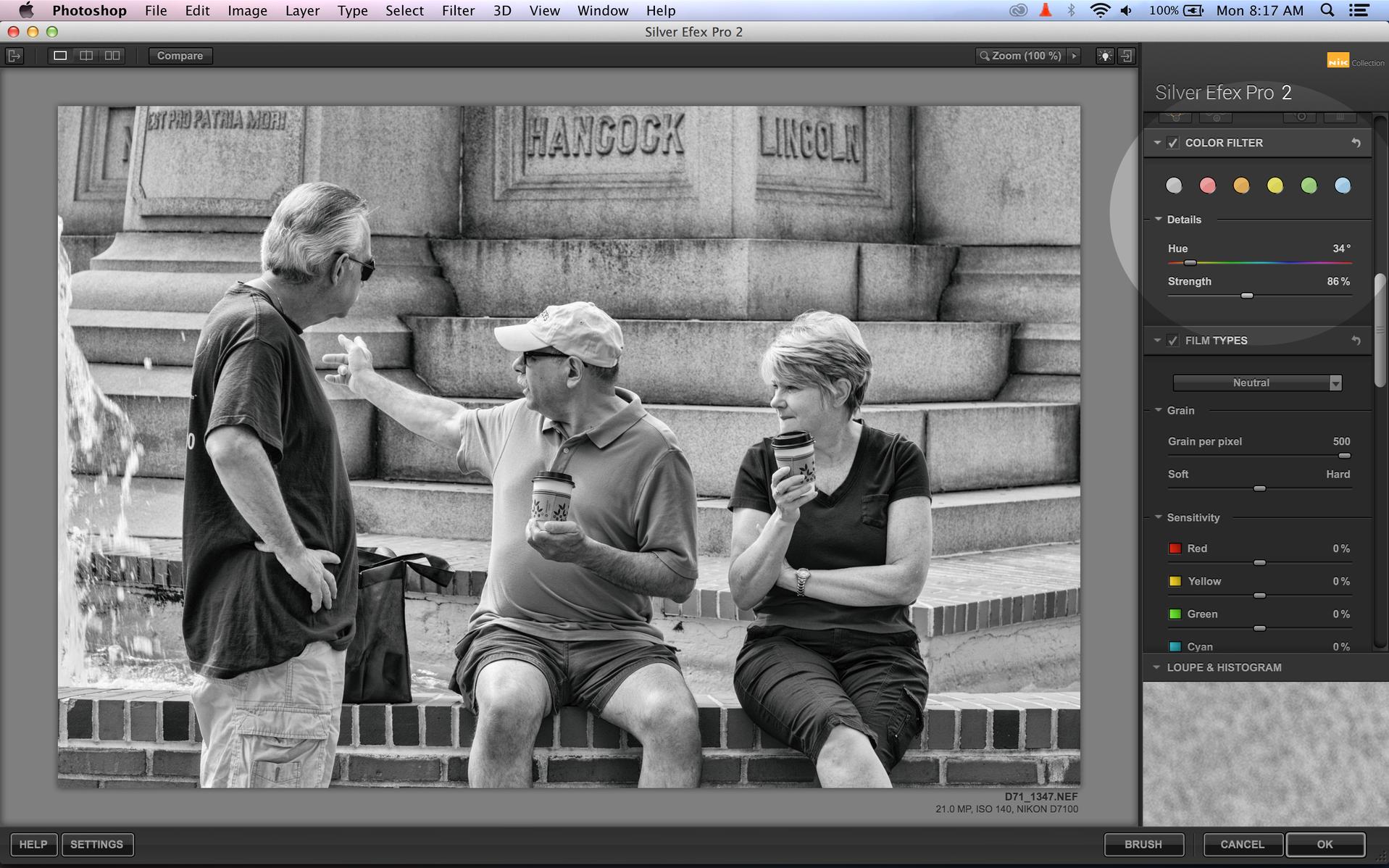
Task: Open the Filter menu
Action: pyautogui.click(x=458, y=10)
